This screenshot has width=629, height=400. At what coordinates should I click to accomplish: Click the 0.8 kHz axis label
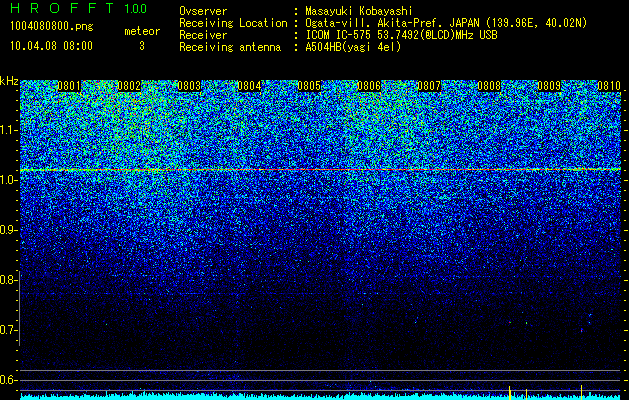[7, 280]
